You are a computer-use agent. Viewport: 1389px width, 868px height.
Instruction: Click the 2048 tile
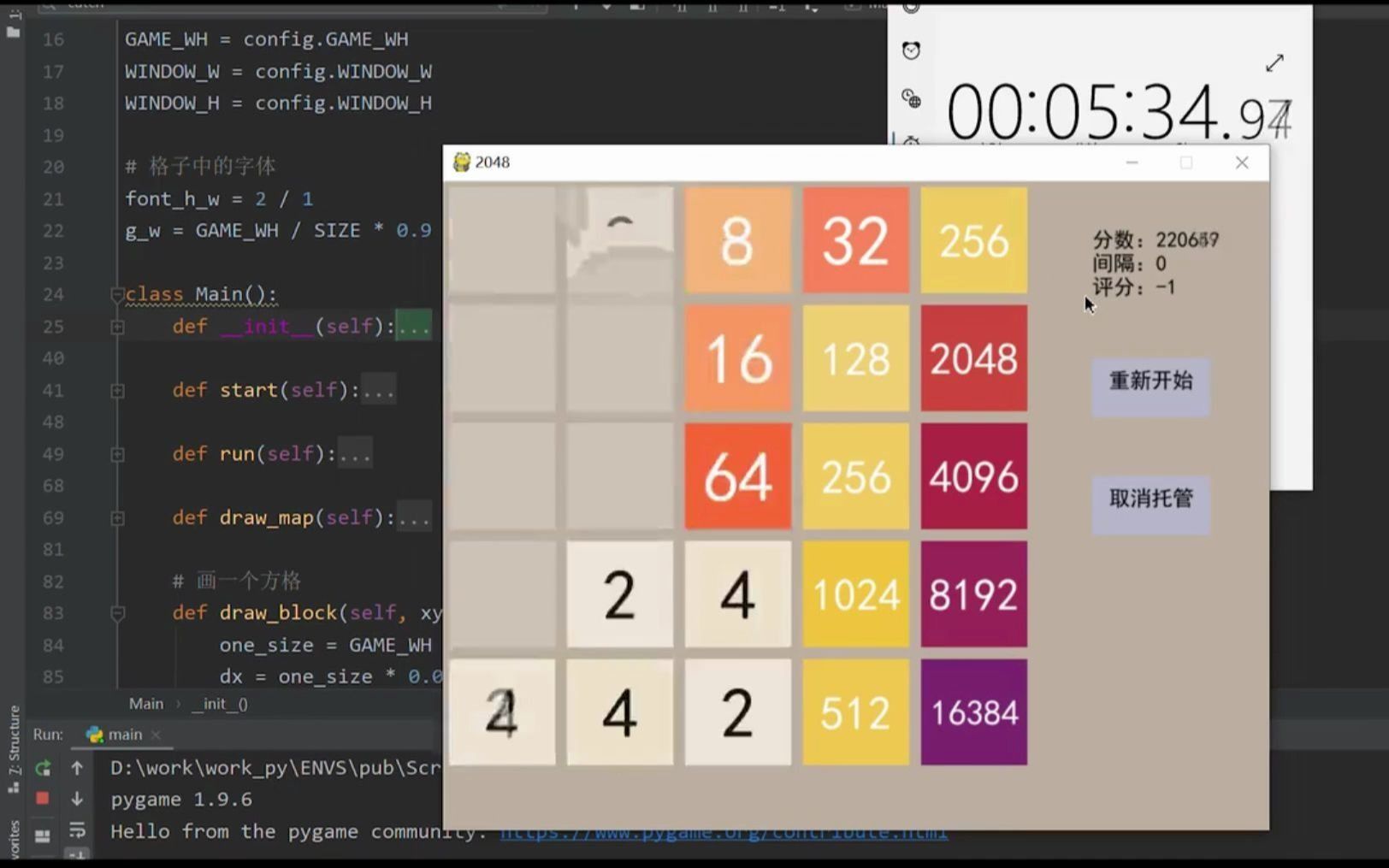click(974, 358)
